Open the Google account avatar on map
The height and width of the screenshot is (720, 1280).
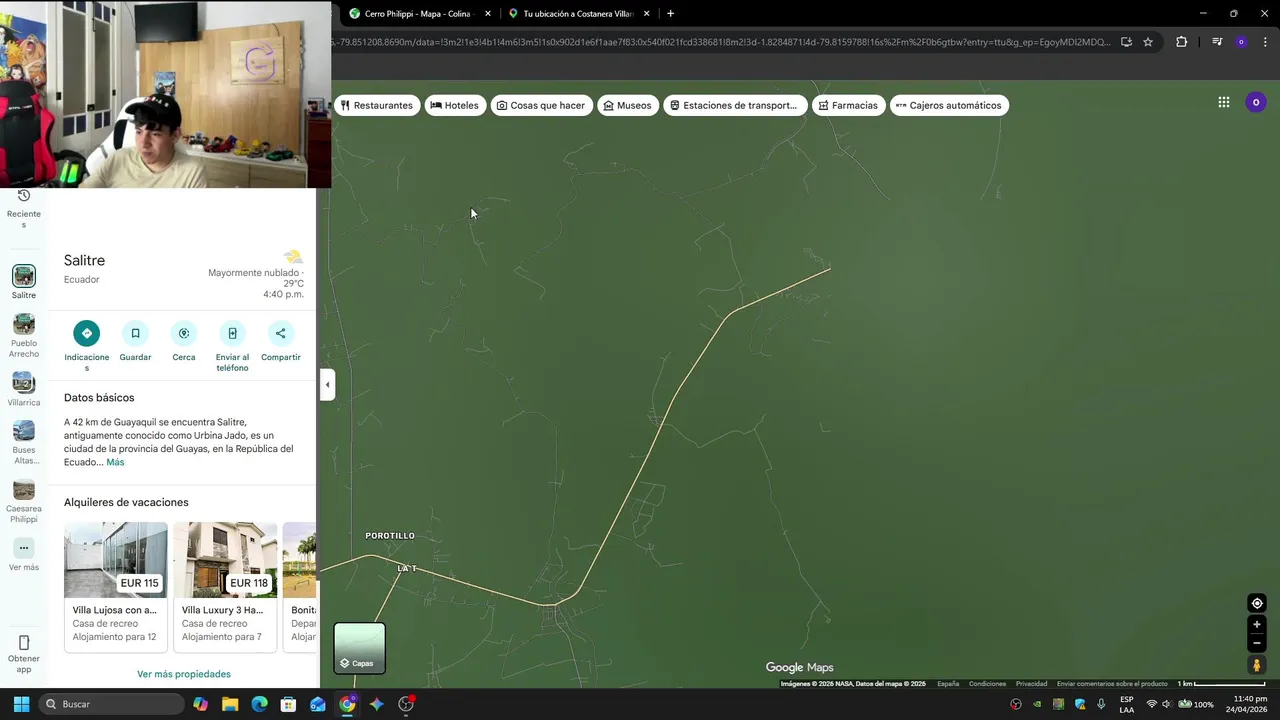[x=1256, y=102]
